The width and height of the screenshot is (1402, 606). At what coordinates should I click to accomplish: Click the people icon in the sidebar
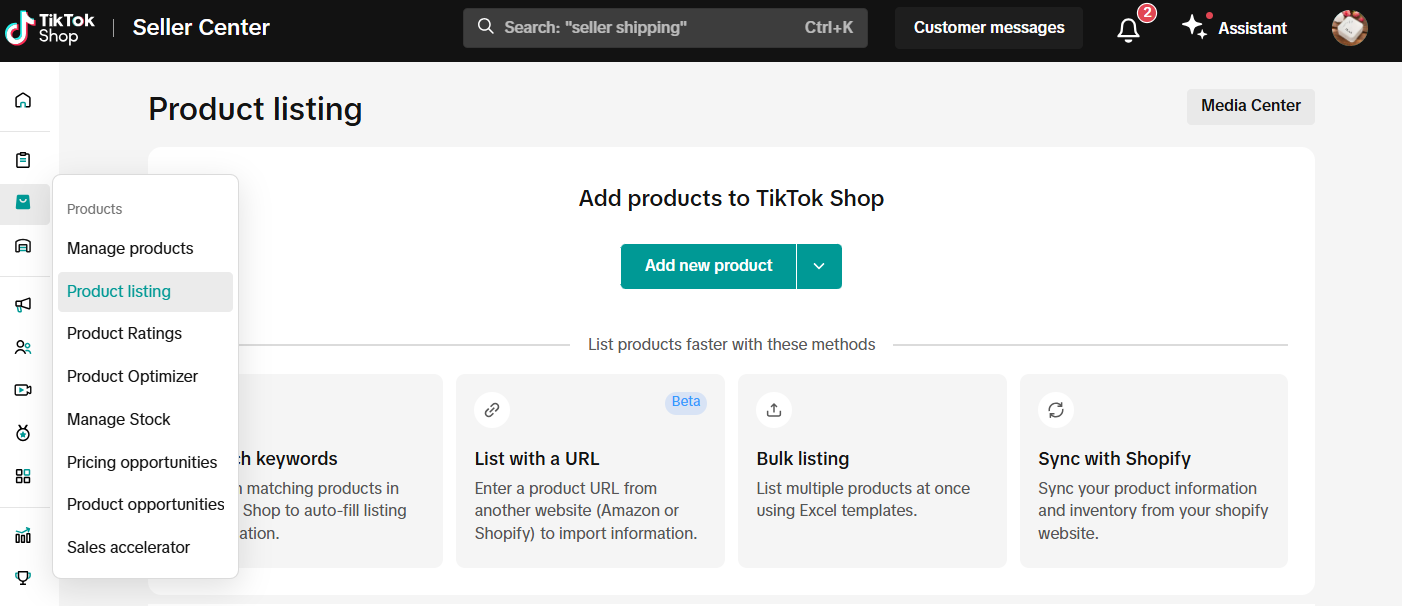click(23, 348)
